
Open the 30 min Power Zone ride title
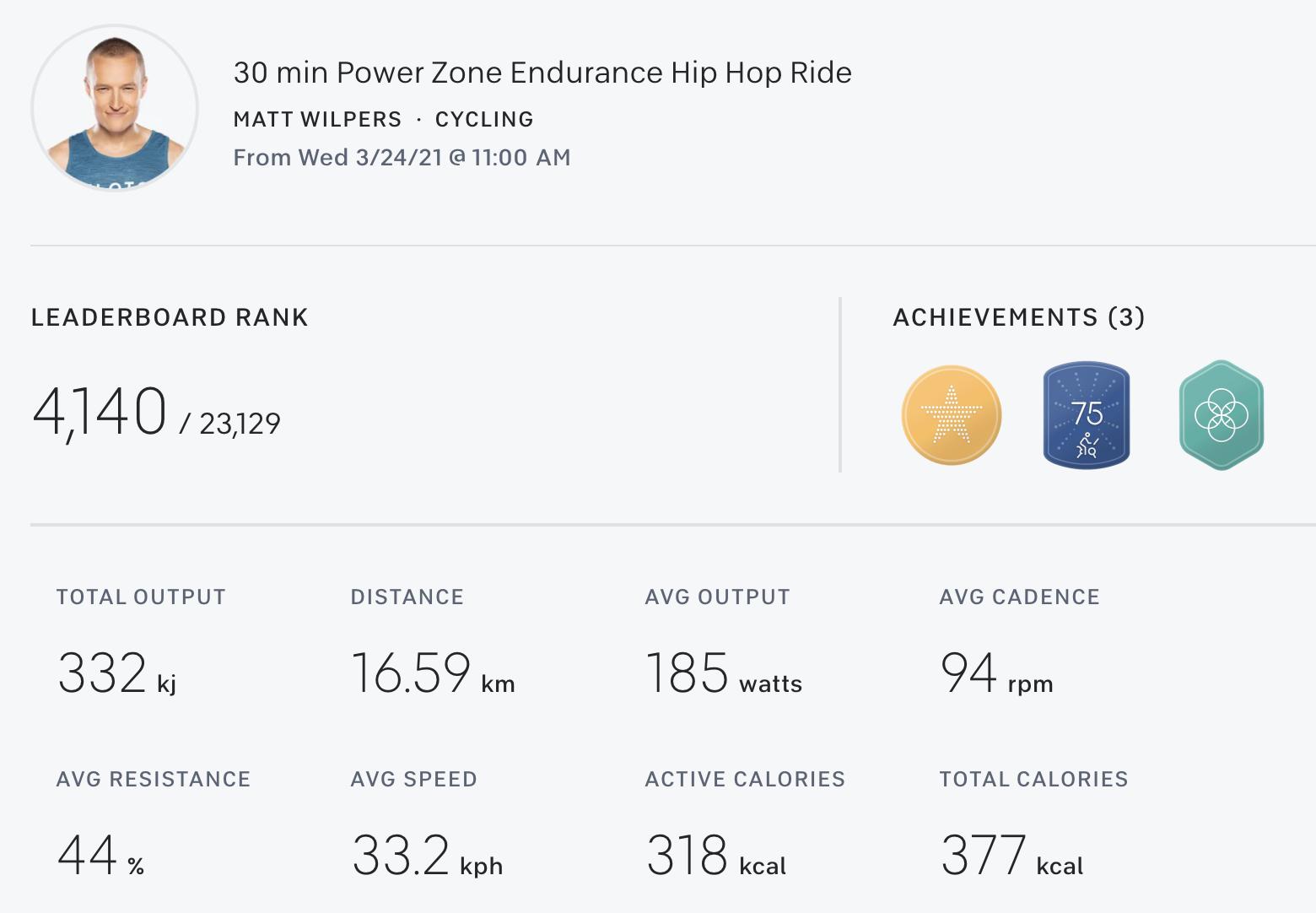[542, 73]
